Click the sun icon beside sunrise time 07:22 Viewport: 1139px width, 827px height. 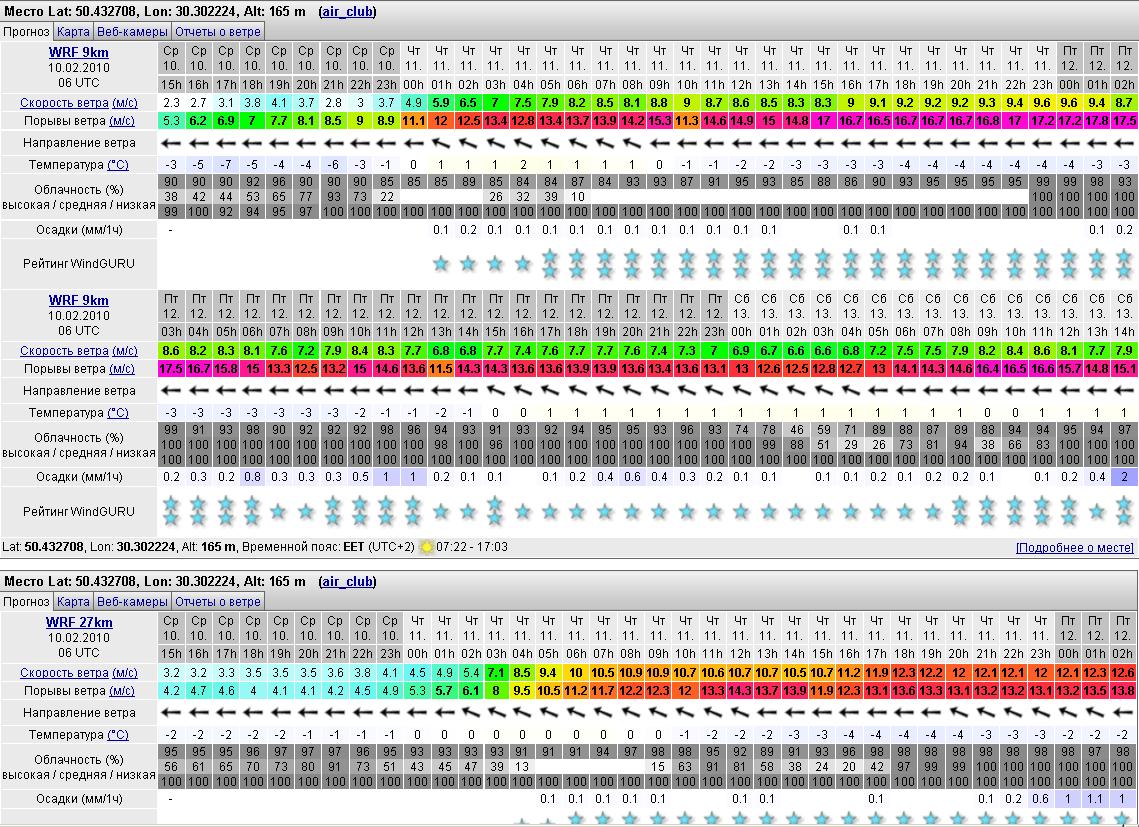click(x=428, y=547)
